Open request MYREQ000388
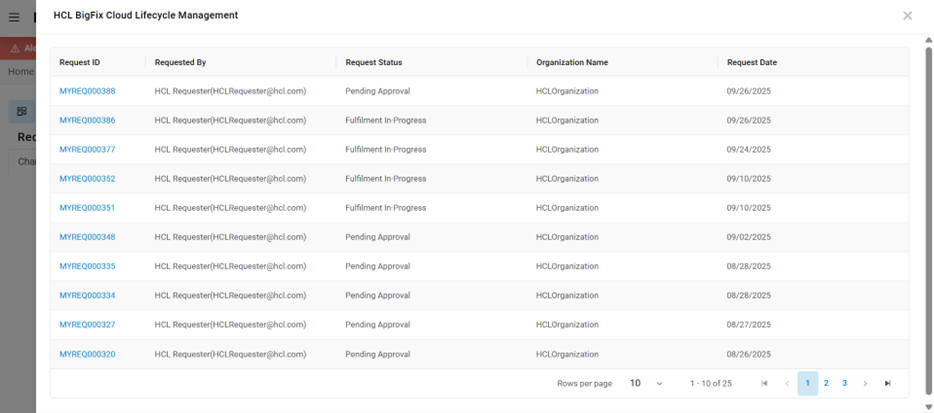The height and width of the screenshot is (413, 934). point(87,91)
